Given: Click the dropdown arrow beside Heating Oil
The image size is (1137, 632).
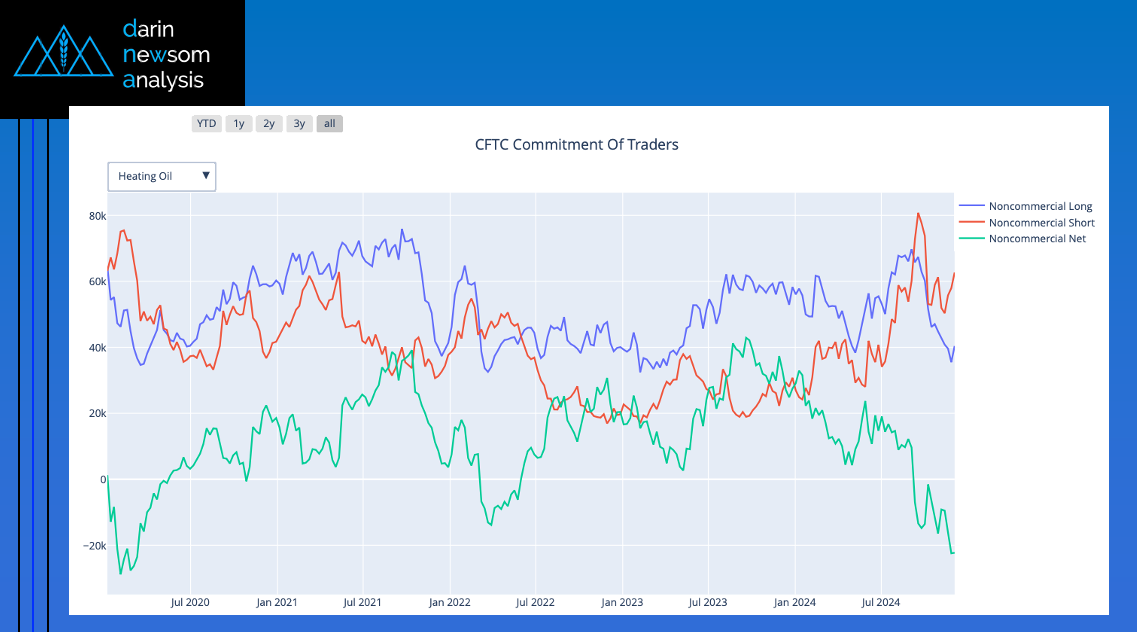Looking at the screenshot, I should [x=206, y=176].
